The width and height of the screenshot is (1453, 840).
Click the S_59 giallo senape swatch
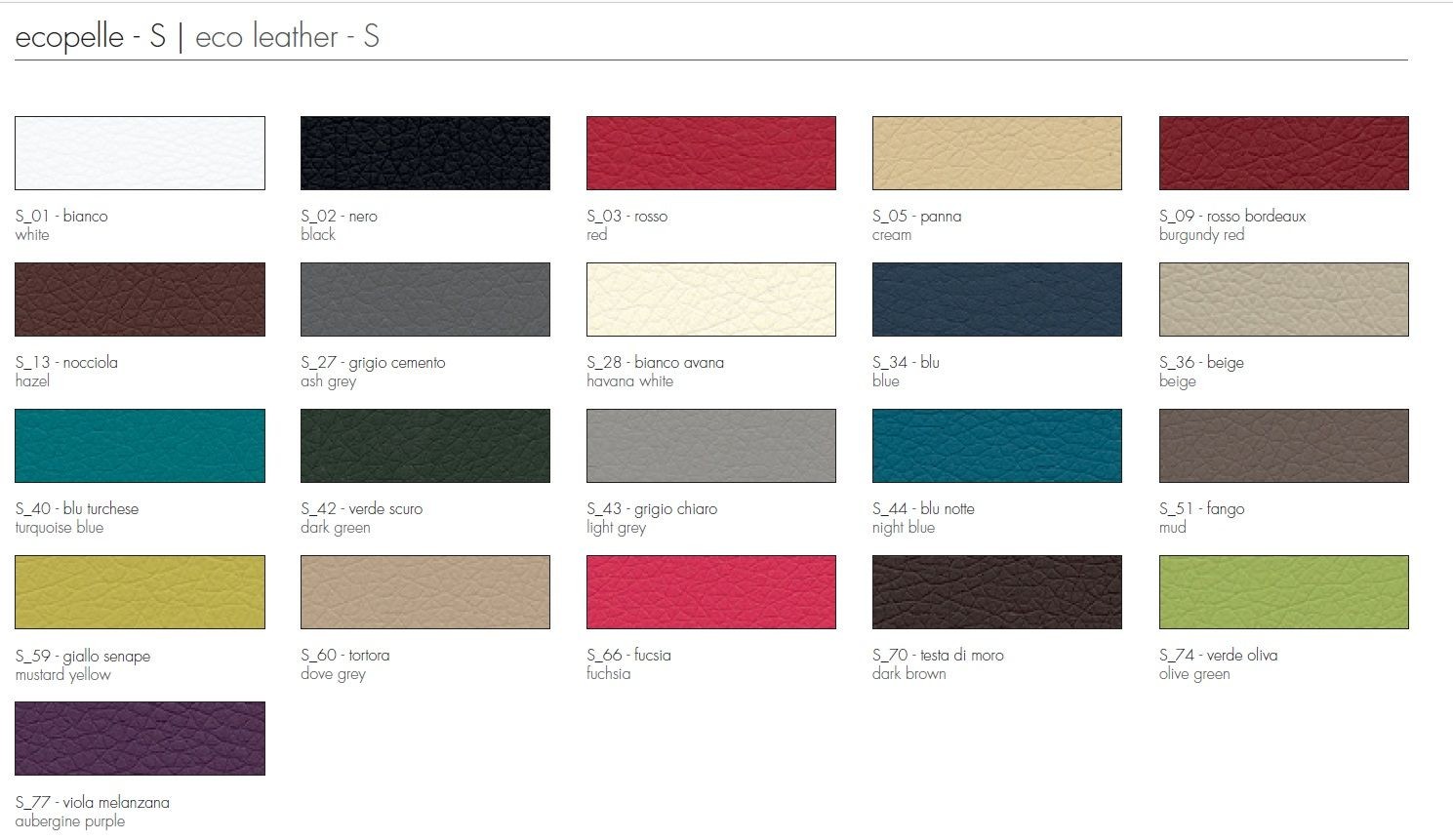[x=140, y=592]
